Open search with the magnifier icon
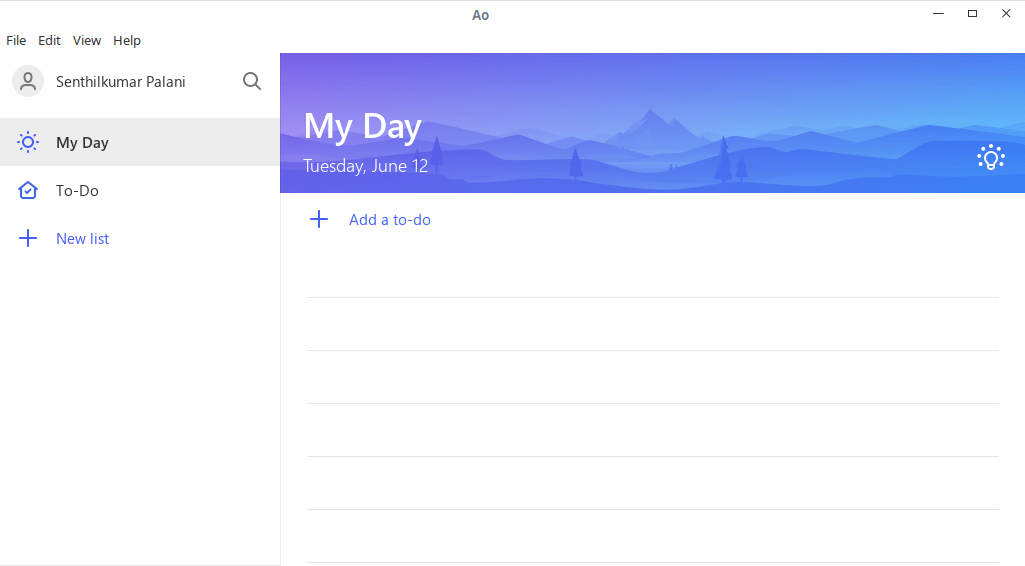The height and width of the screenshot is (566, 1025). click(x=252, y=81)
